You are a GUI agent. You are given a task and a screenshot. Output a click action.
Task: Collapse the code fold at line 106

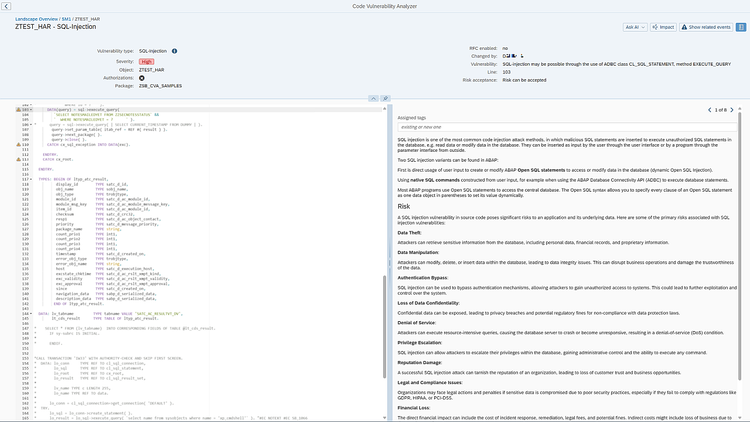[x=31, y=124]
